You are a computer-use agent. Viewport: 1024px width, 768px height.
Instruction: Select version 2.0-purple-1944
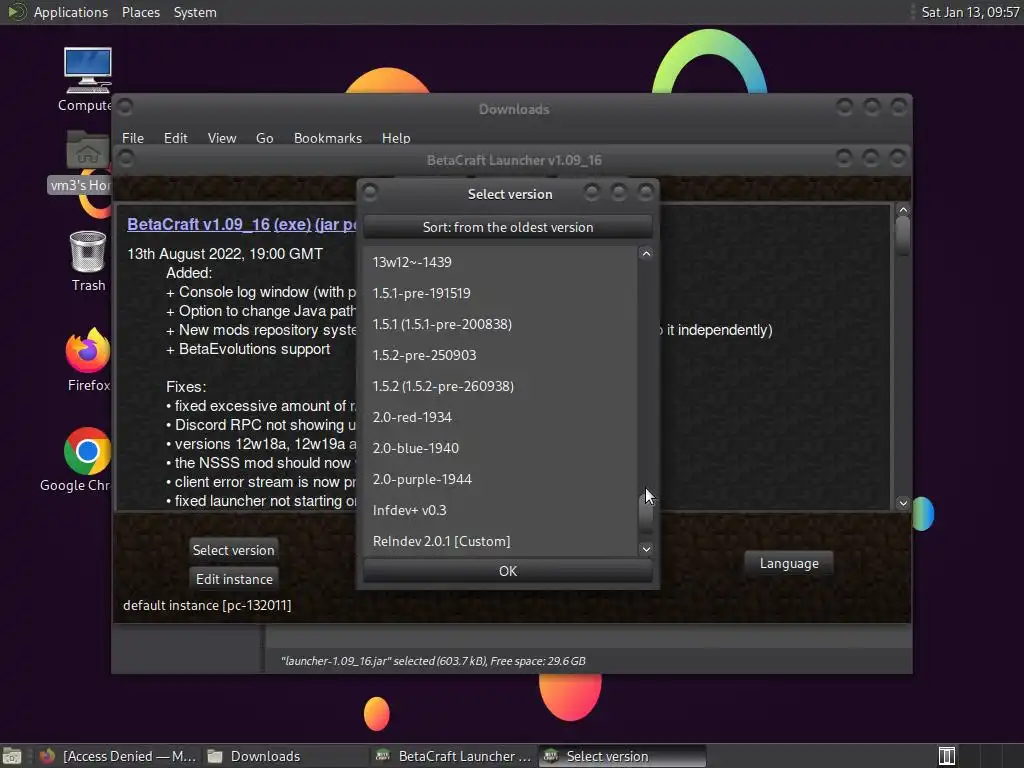[500, 479]
